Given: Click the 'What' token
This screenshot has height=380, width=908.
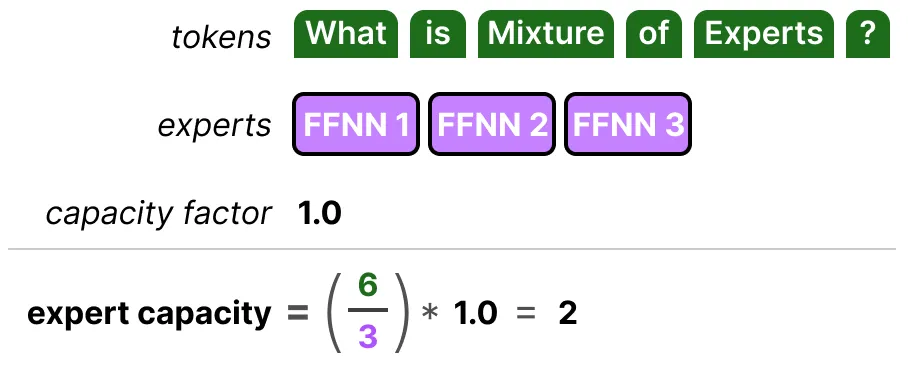Looking at the screenshot, I should [x=346, y=34].
